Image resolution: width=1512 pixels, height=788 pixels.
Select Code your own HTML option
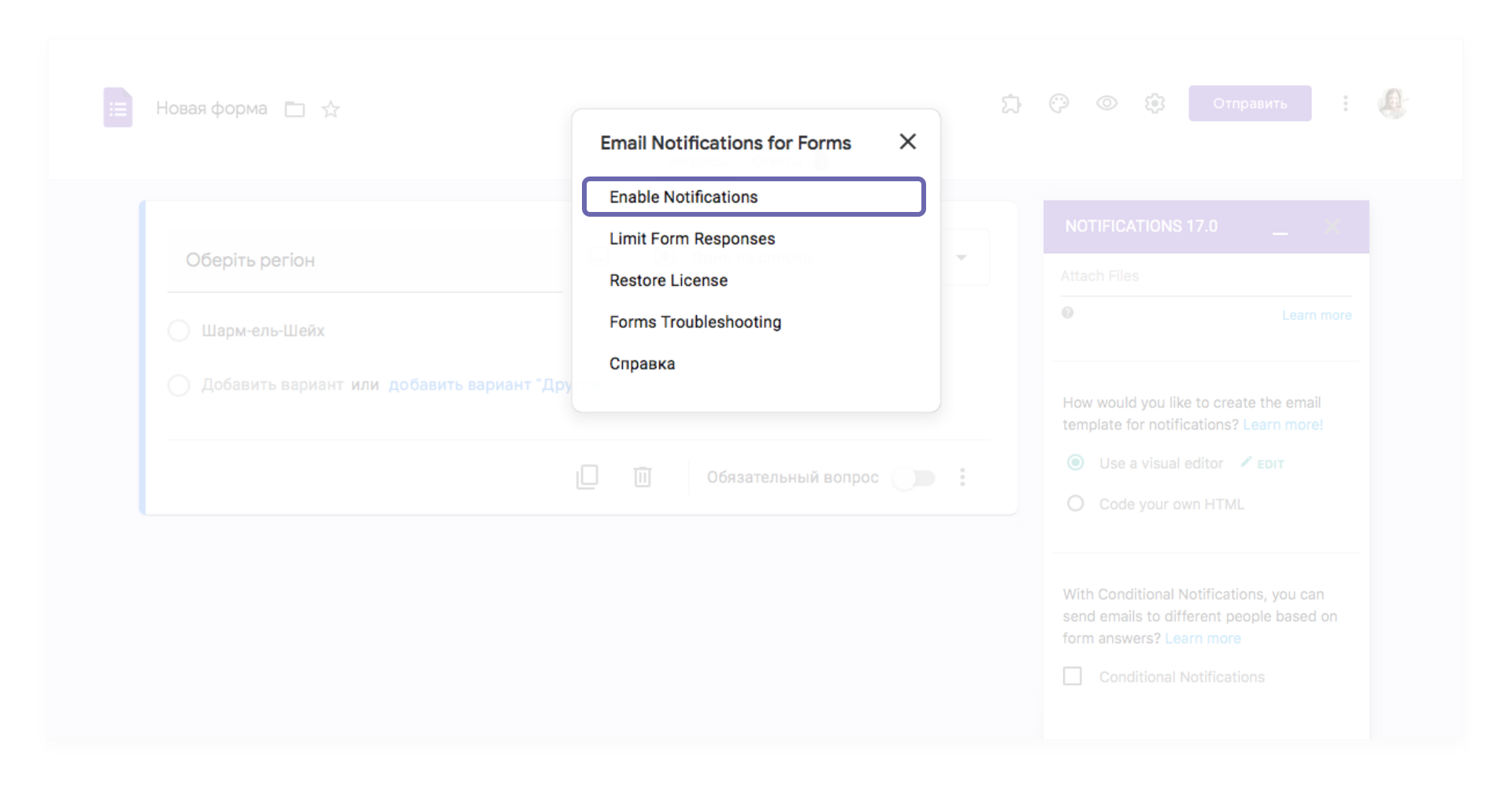(1075, 503)
